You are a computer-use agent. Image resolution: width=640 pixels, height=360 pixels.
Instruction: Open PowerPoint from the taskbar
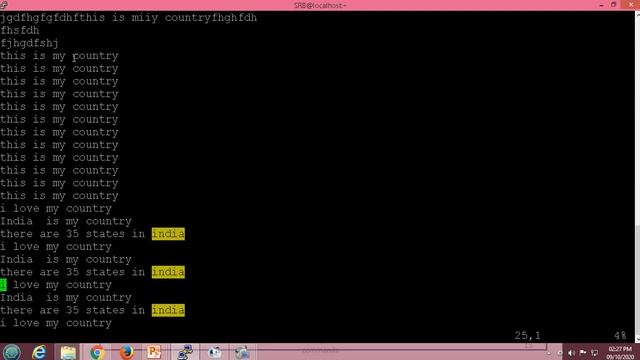[154, 352]
